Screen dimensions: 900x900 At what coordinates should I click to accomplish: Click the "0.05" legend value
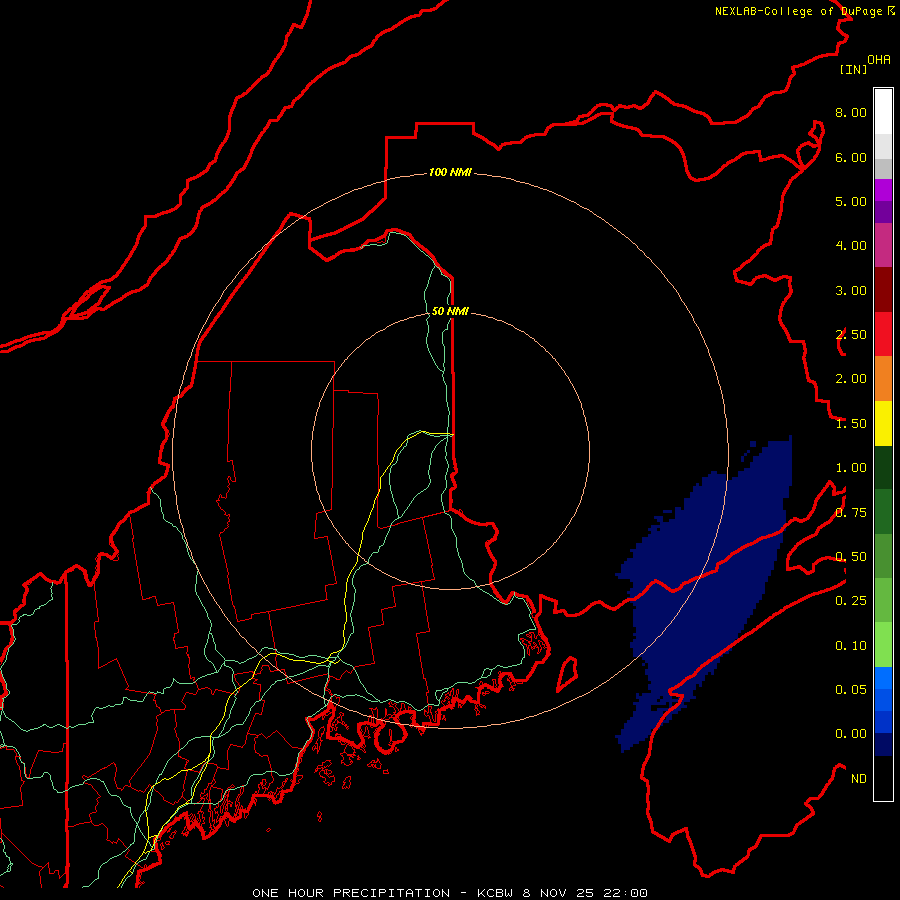851,690
